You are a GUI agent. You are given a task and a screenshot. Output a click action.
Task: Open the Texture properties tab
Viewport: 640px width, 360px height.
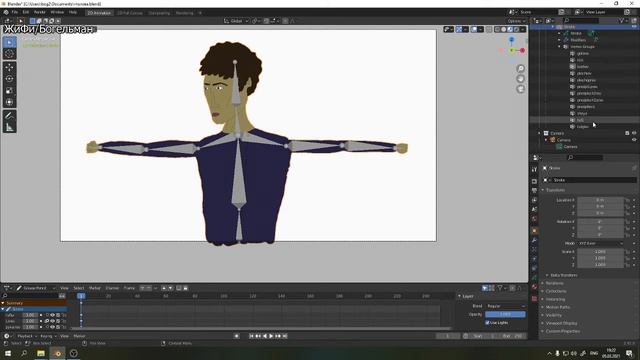tap(534, 298)
